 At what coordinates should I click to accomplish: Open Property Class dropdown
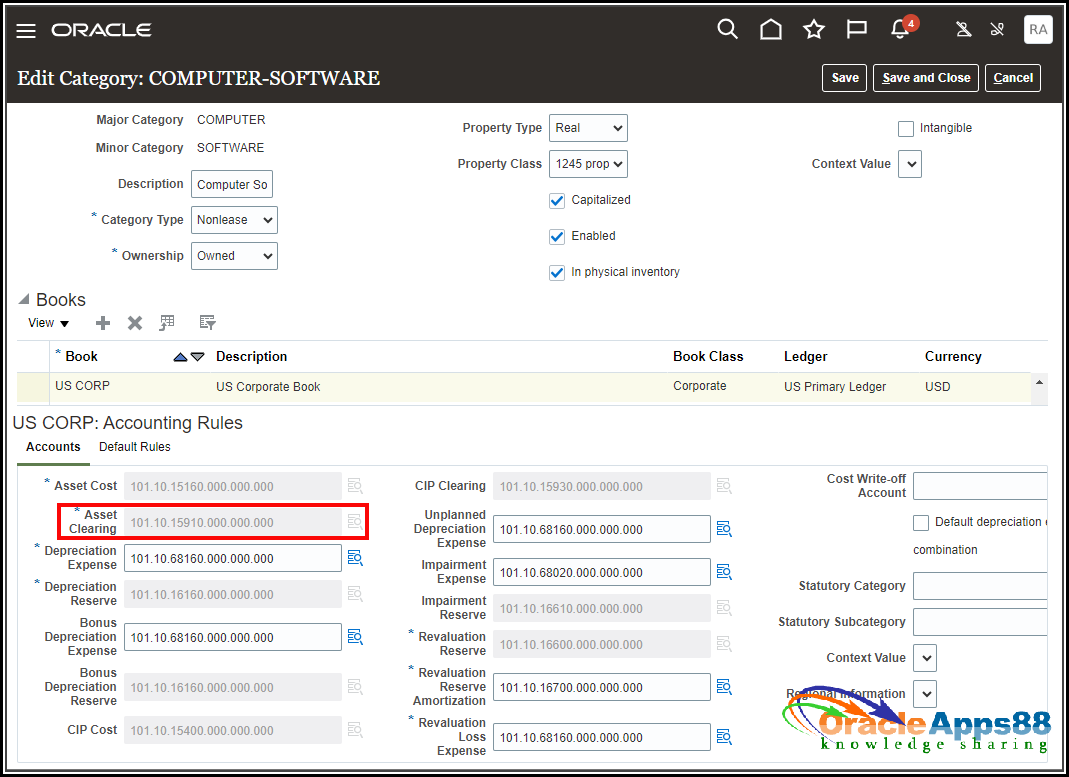588,164
